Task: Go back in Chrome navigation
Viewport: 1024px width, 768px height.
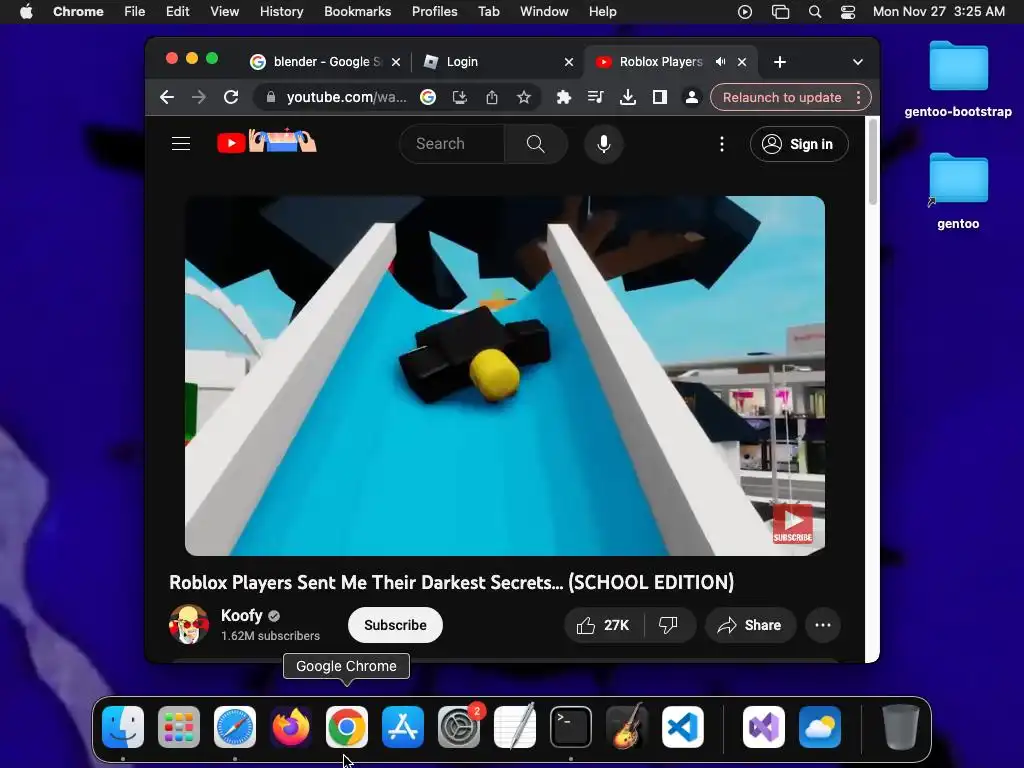Action: click(x=167, y=97)
